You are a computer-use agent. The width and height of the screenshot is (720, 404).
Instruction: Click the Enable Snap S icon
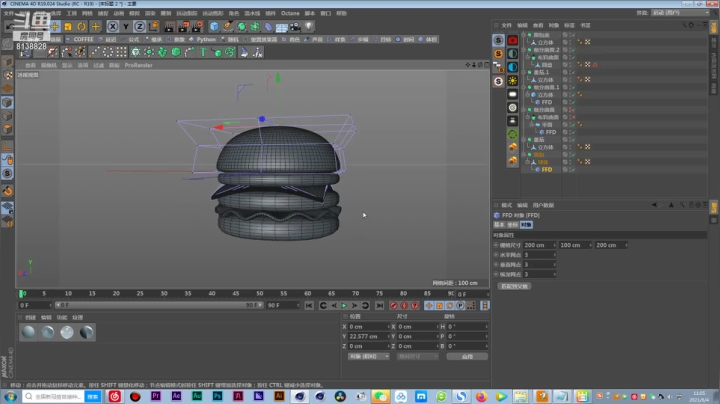(7, 174)
